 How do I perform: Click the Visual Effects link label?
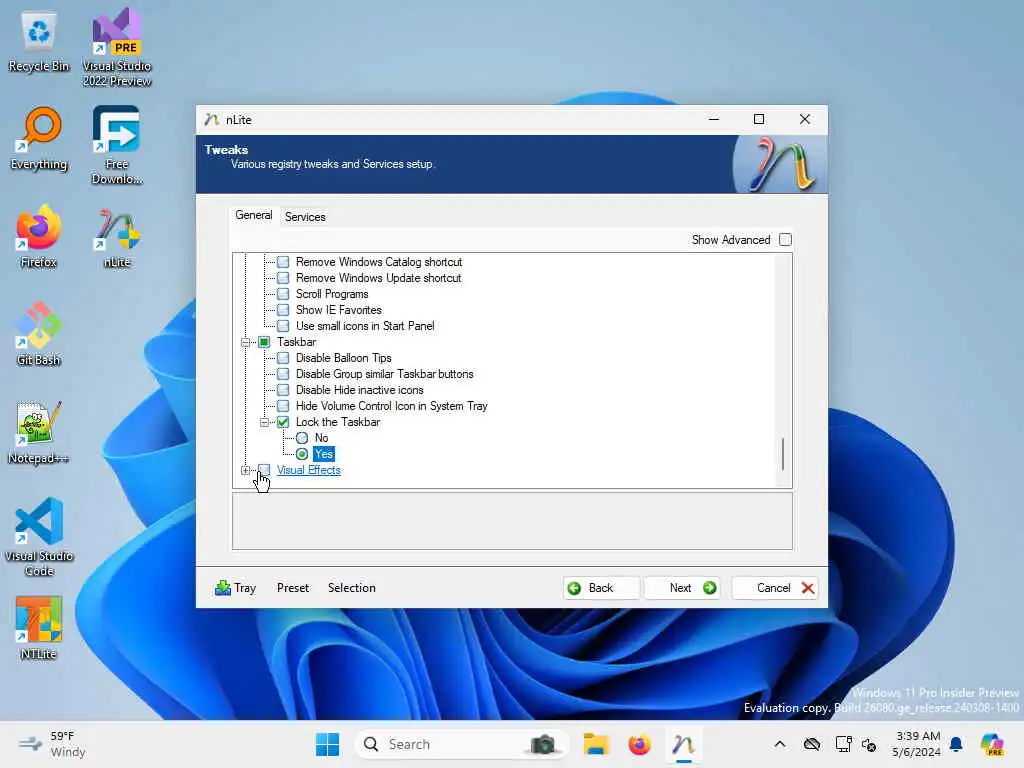[308, 470]
